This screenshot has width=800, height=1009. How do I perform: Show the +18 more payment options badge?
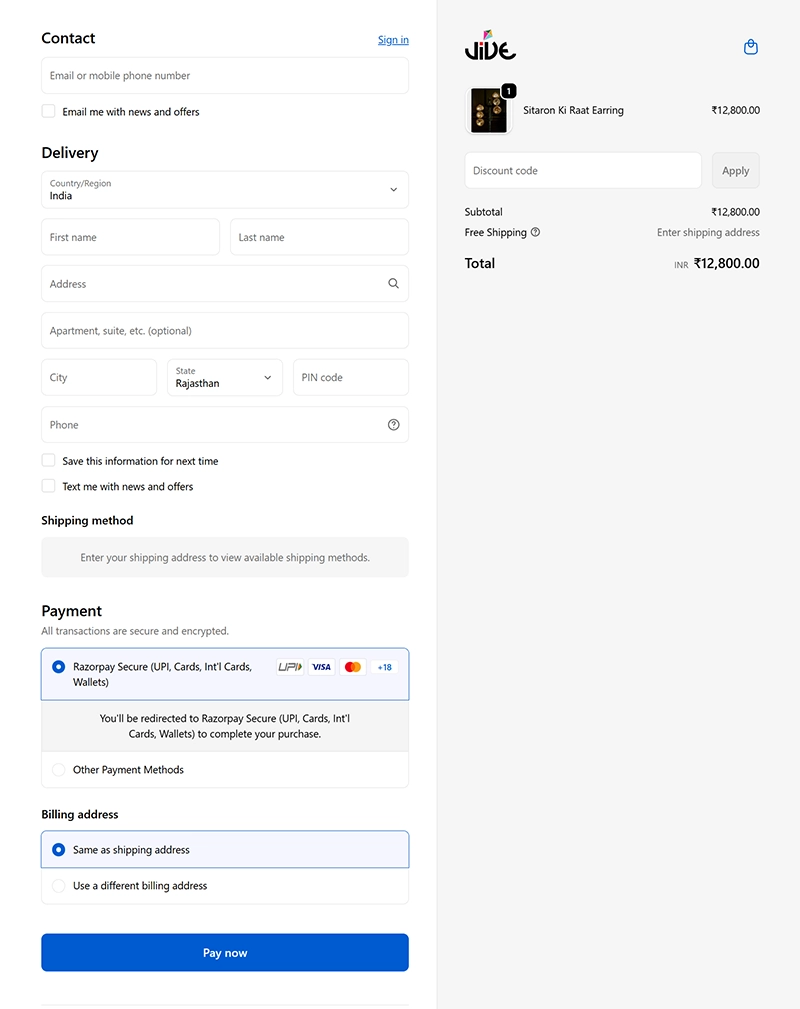click(384, 667)
